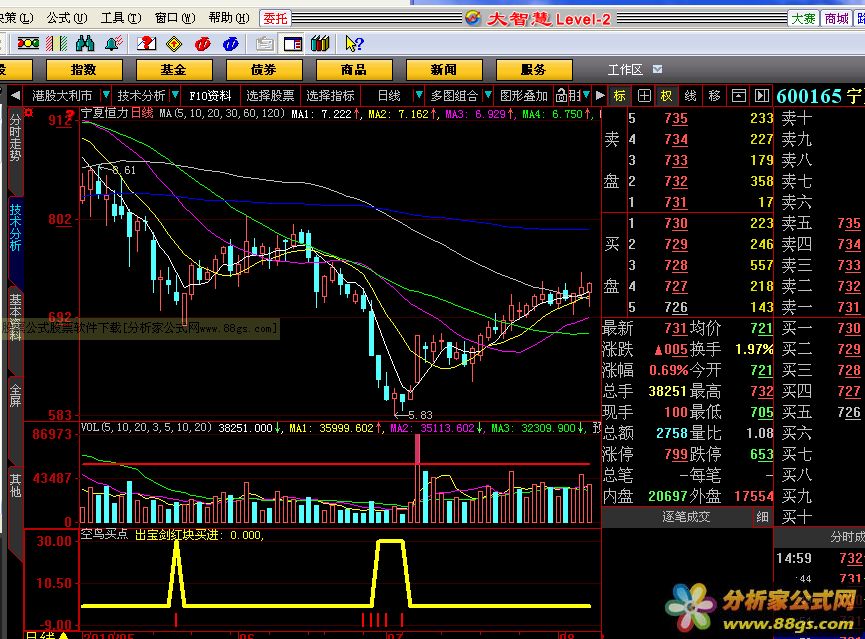Image resolution: width=865 pixels, height=639 pixels.
Task: Click the 图形叠加 toolbar button
Action: [x=524, y=96]
